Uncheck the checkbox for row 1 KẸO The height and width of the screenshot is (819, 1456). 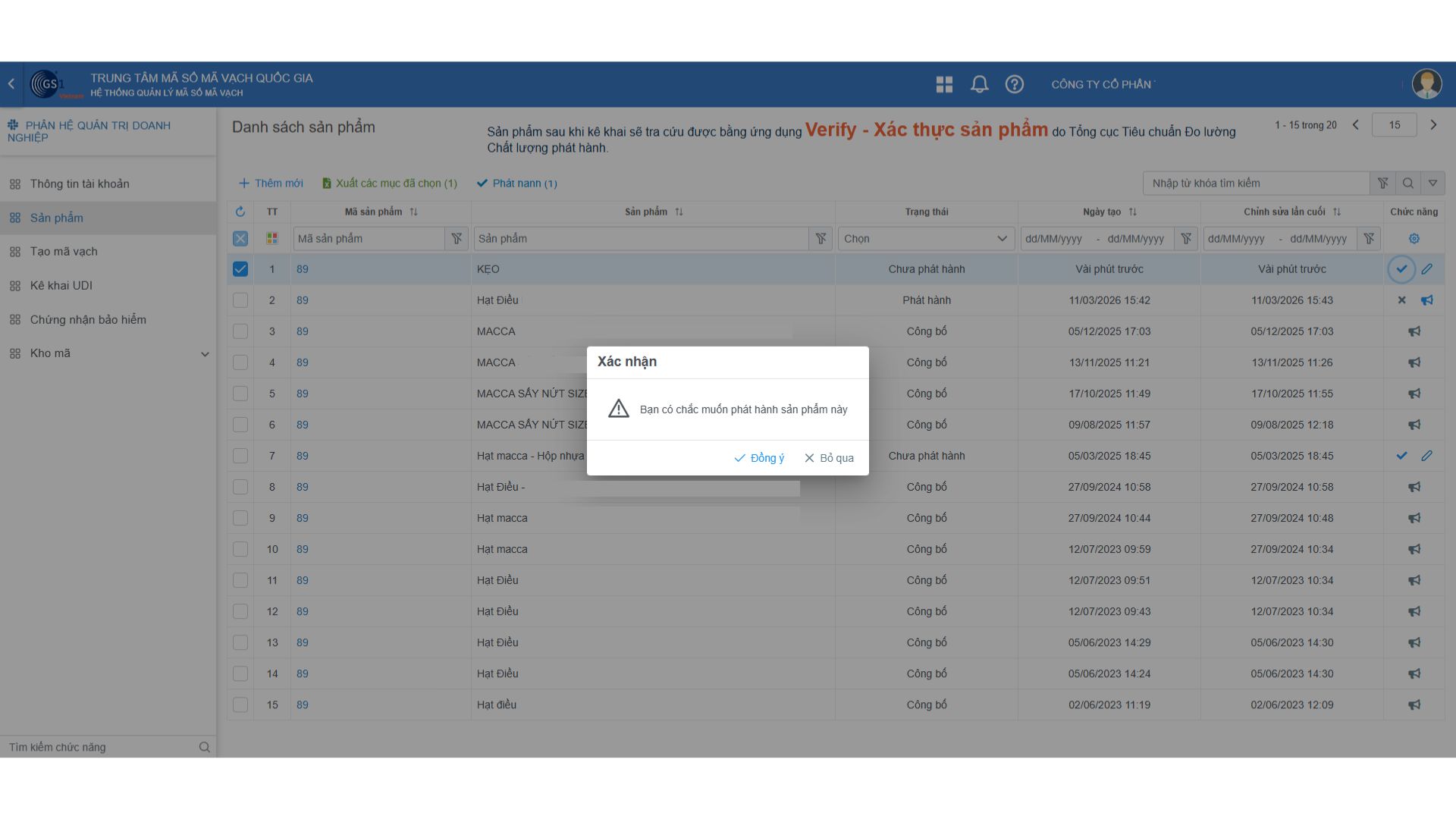240,269
